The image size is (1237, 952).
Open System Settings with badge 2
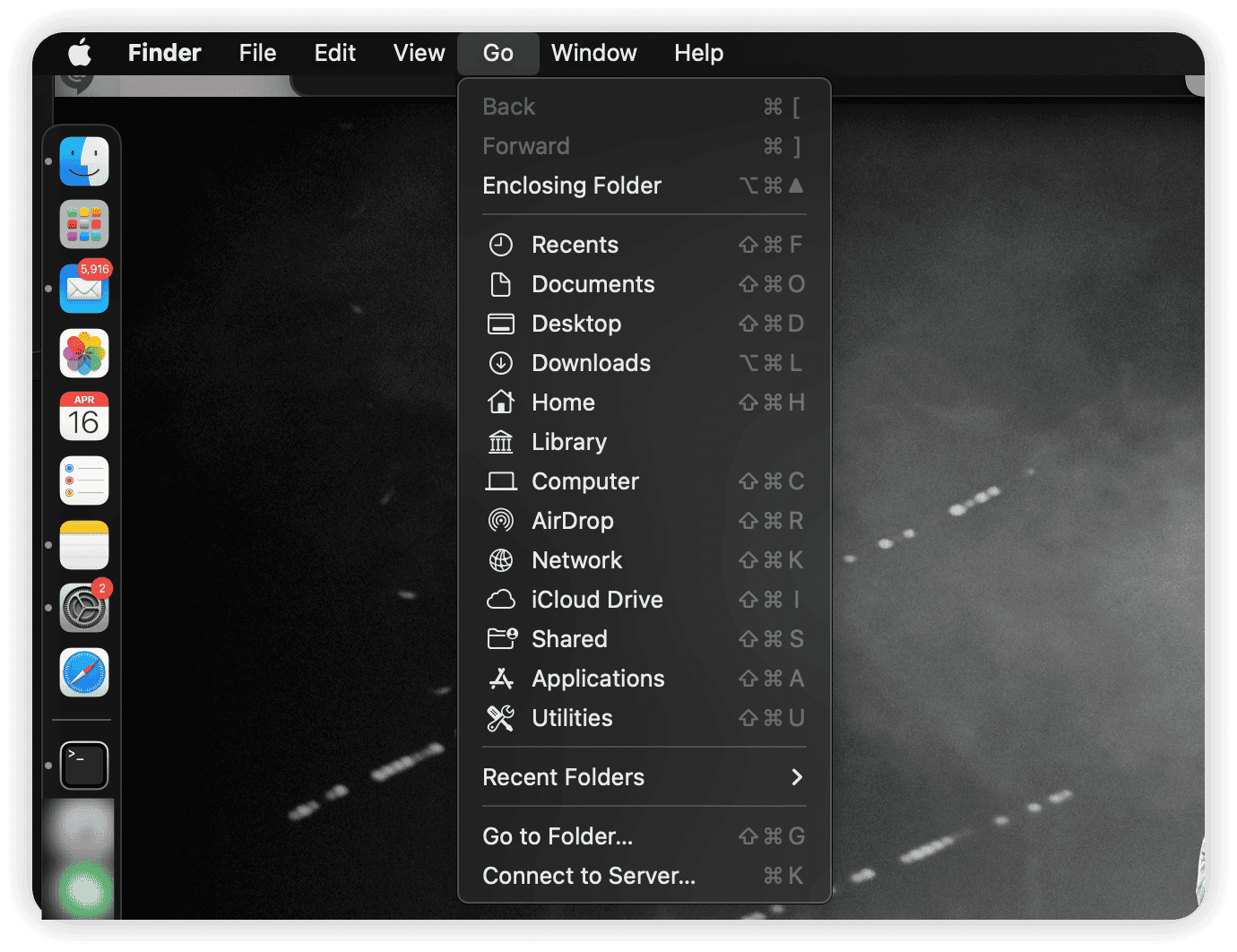pos(84,608)
